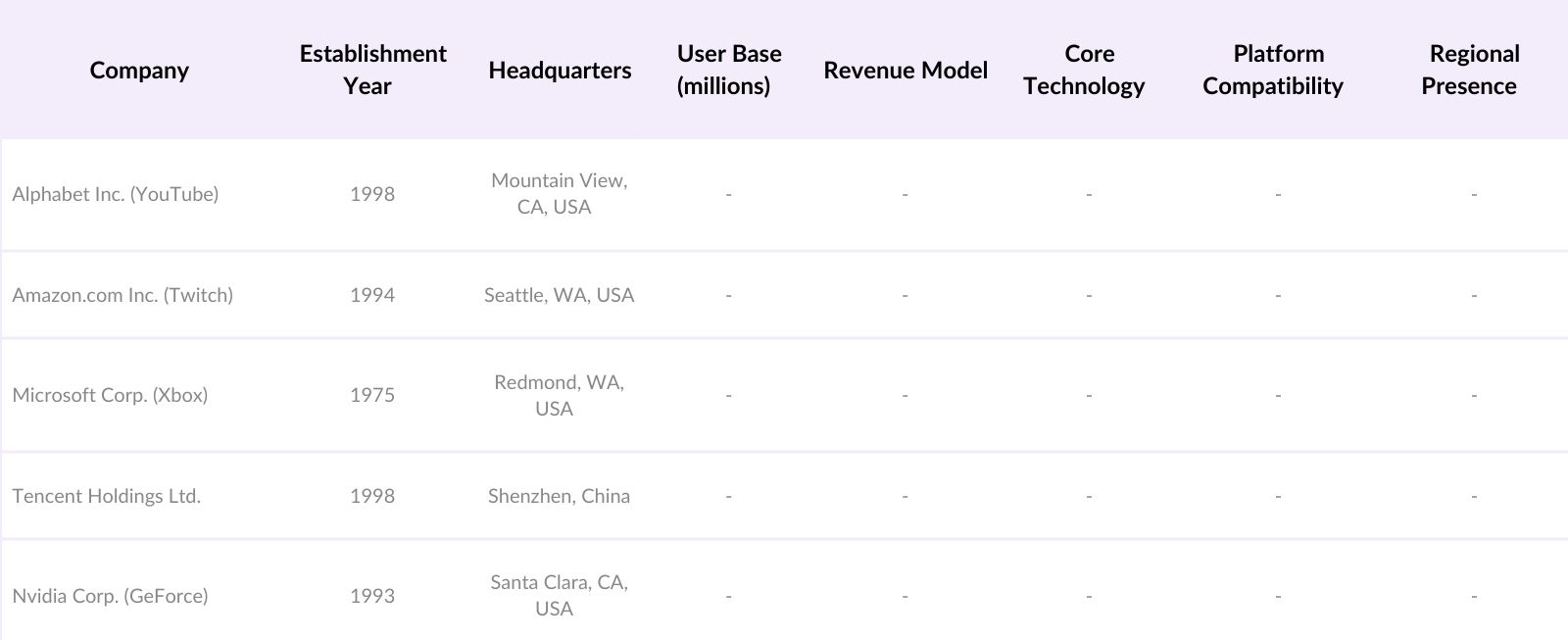This screenshot has height=640, width=1568.
Task: Click the Establishment Year column header
Action: [x=372, y=70]
